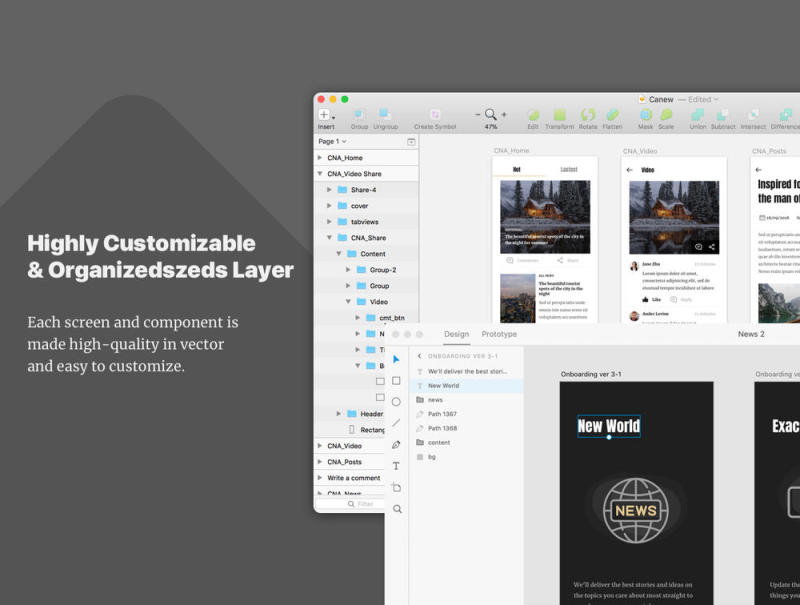Expand the cover folder group

(329, 206)
